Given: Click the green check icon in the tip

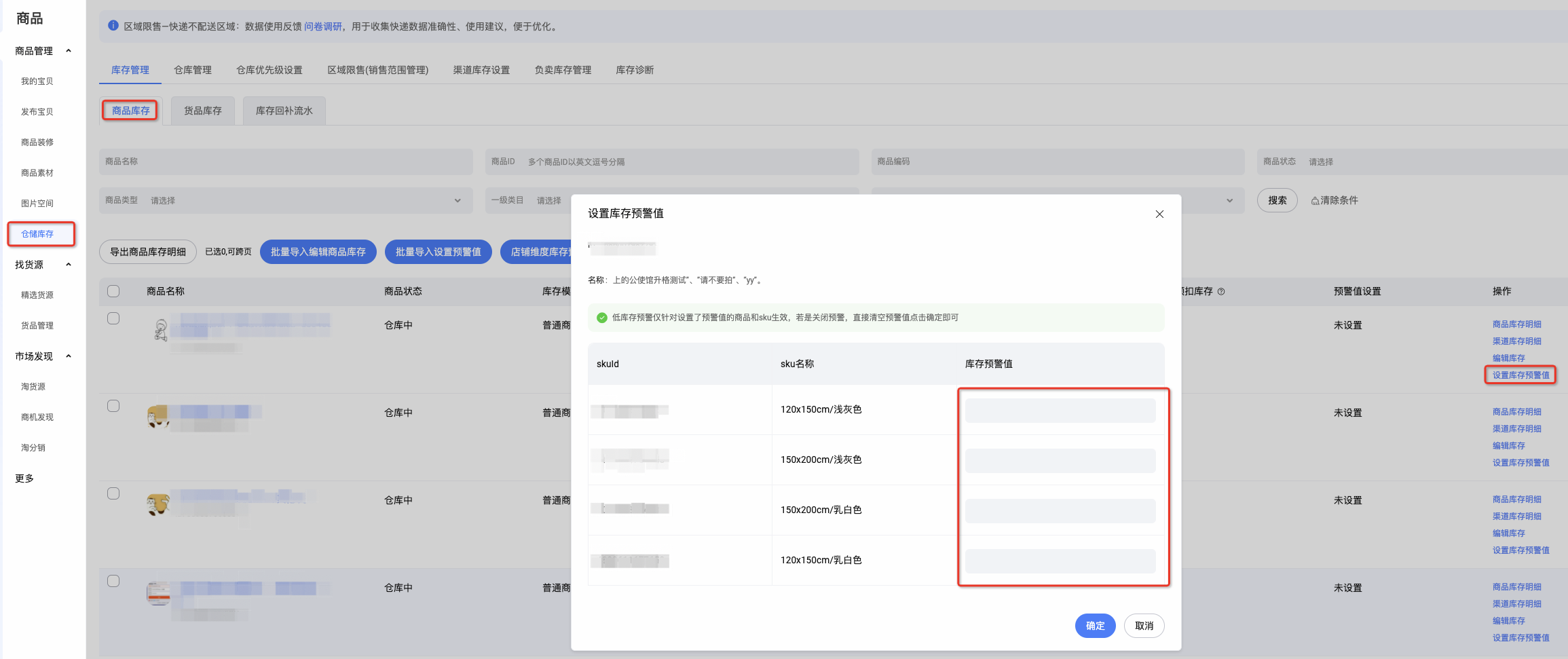Looking at the screenshot, I should [601, 318].
